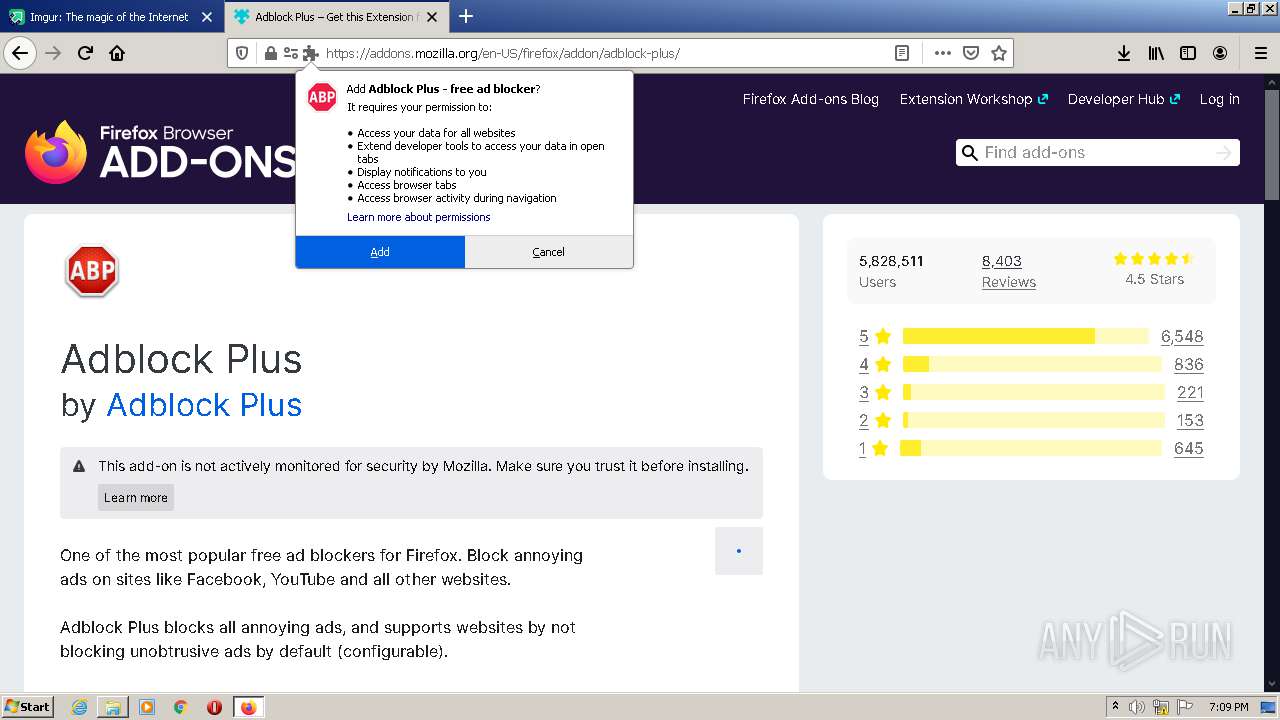Open the Firefox Add-ons Blog link
1280x720 pixels.
click(x=810, y=99)
